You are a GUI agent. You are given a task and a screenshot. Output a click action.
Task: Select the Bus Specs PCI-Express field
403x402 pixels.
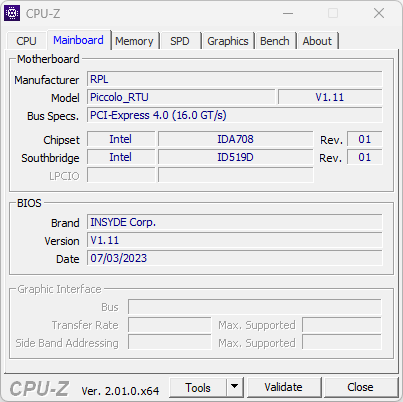[x=235, y=115]
